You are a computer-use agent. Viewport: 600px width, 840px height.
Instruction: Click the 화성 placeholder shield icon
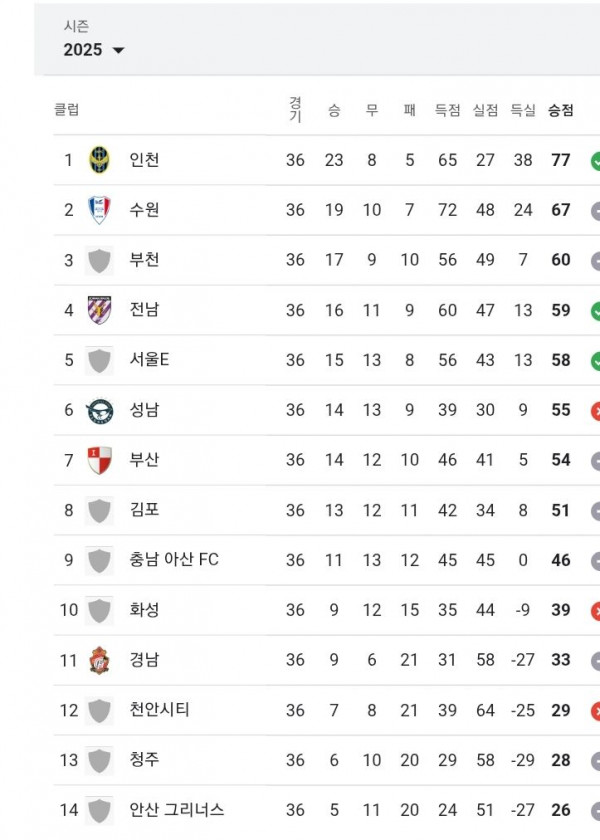click(99, 610)
